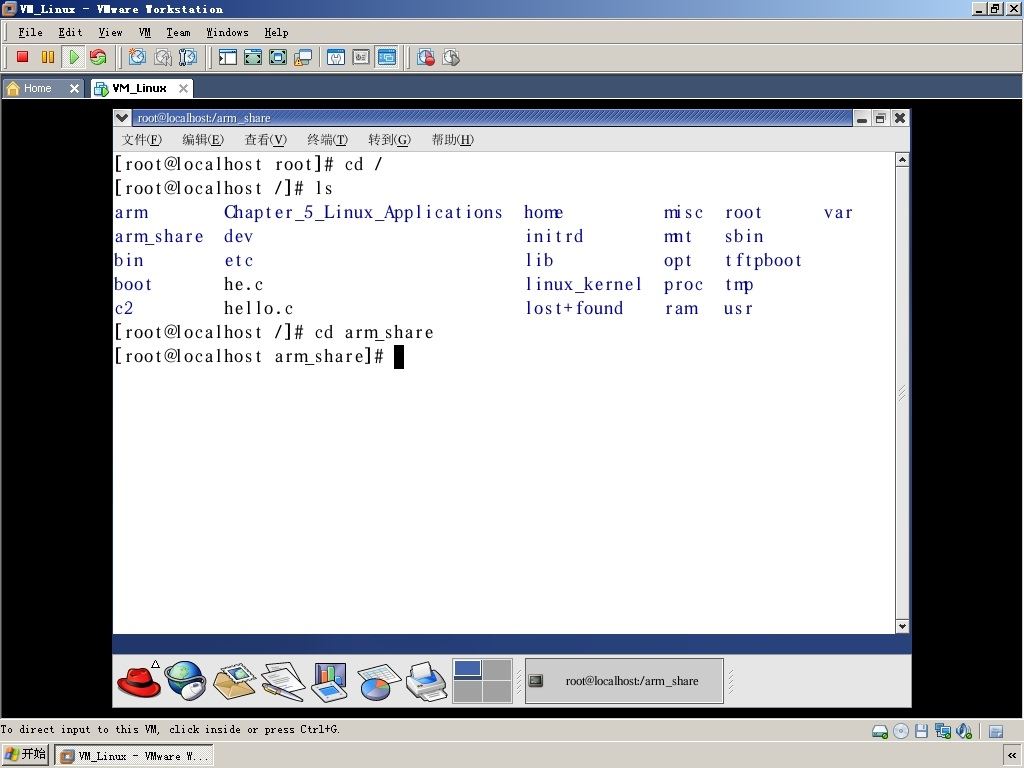
Task: Click the toolbar icon with warning triangle
Action: point(303,57)
